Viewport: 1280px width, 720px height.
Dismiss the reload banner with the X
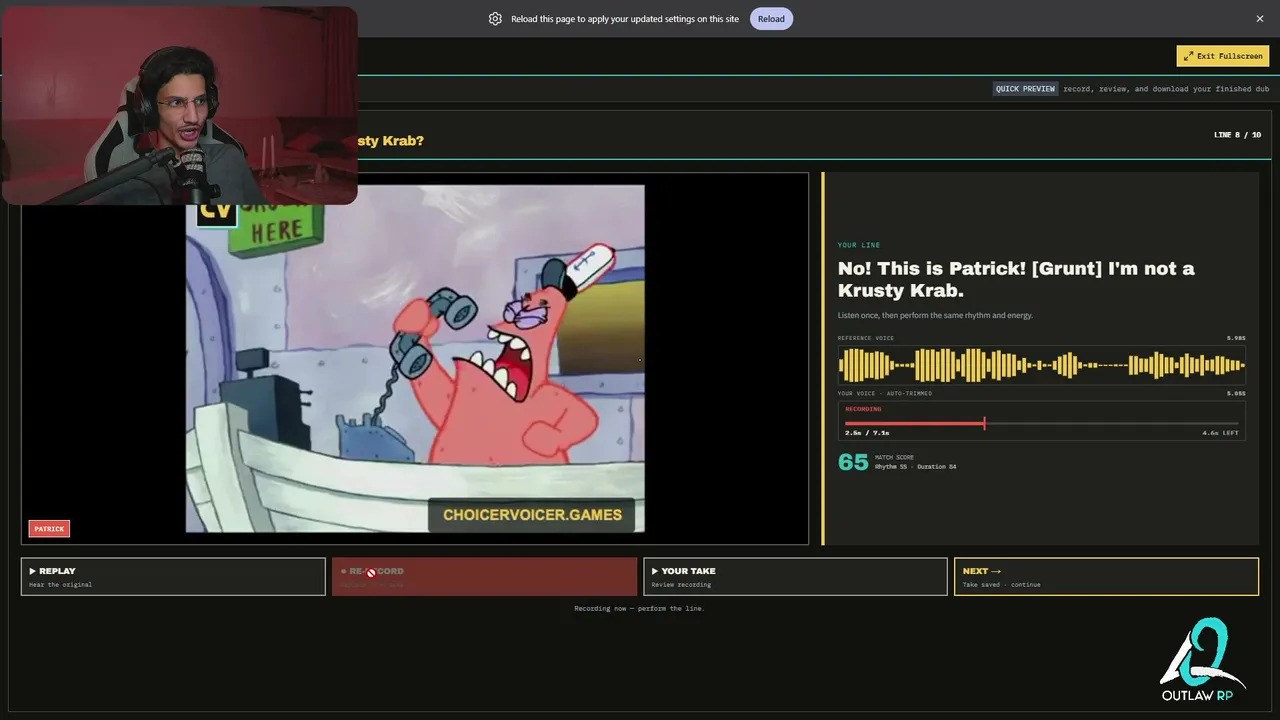pos(1260,19)
